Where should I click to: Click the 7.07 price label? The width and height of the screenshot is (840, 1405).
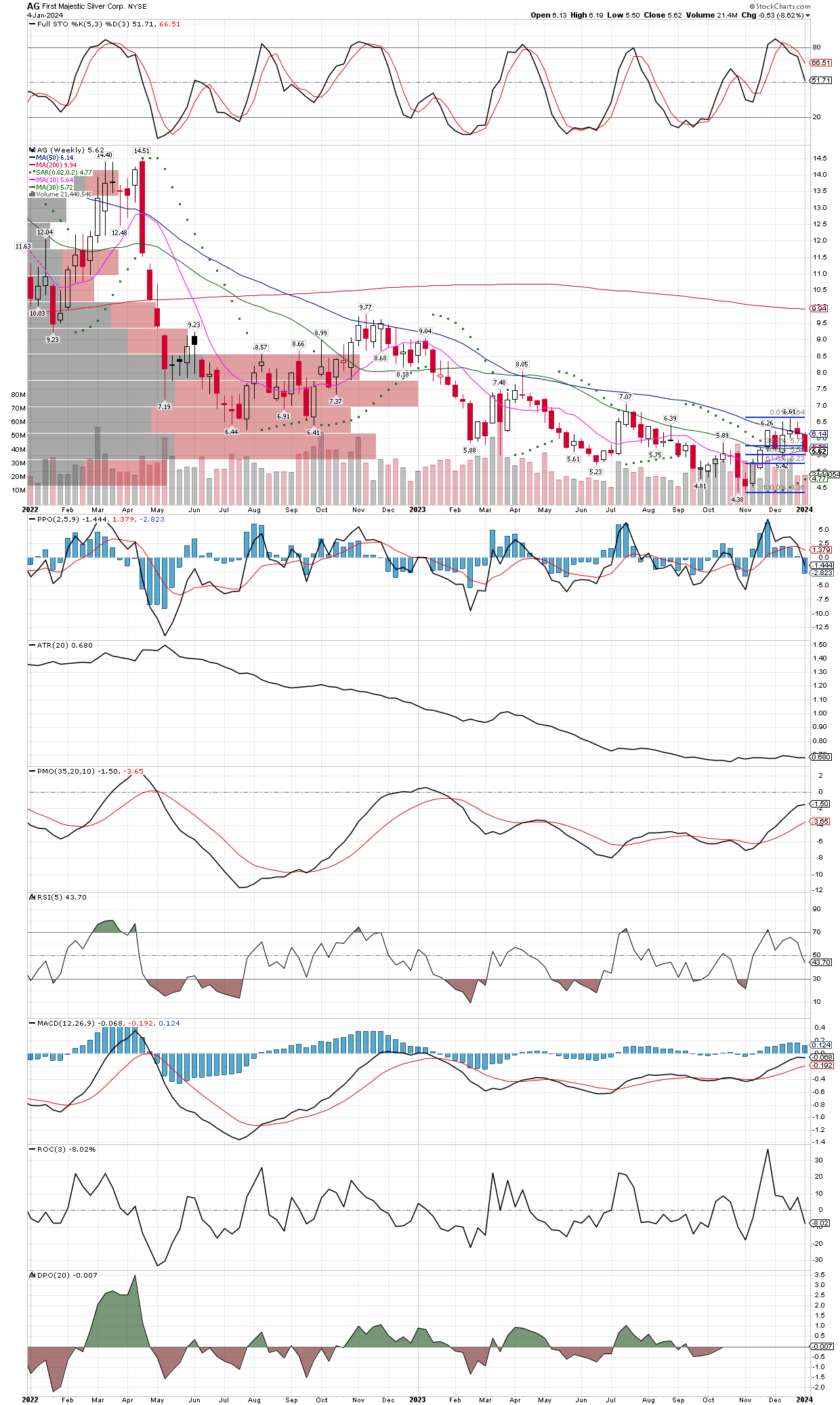click(x=625, y=397)
